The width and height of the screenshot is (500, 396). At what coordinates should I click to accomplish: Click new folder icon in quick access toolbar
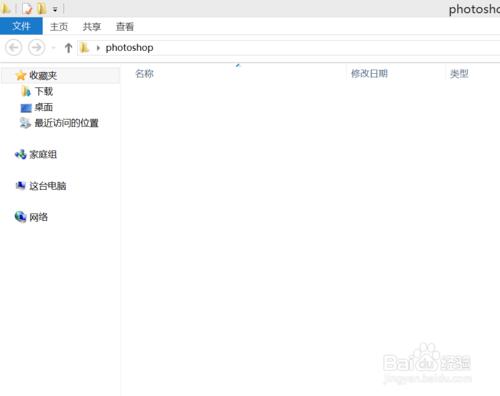pos(42,8)
